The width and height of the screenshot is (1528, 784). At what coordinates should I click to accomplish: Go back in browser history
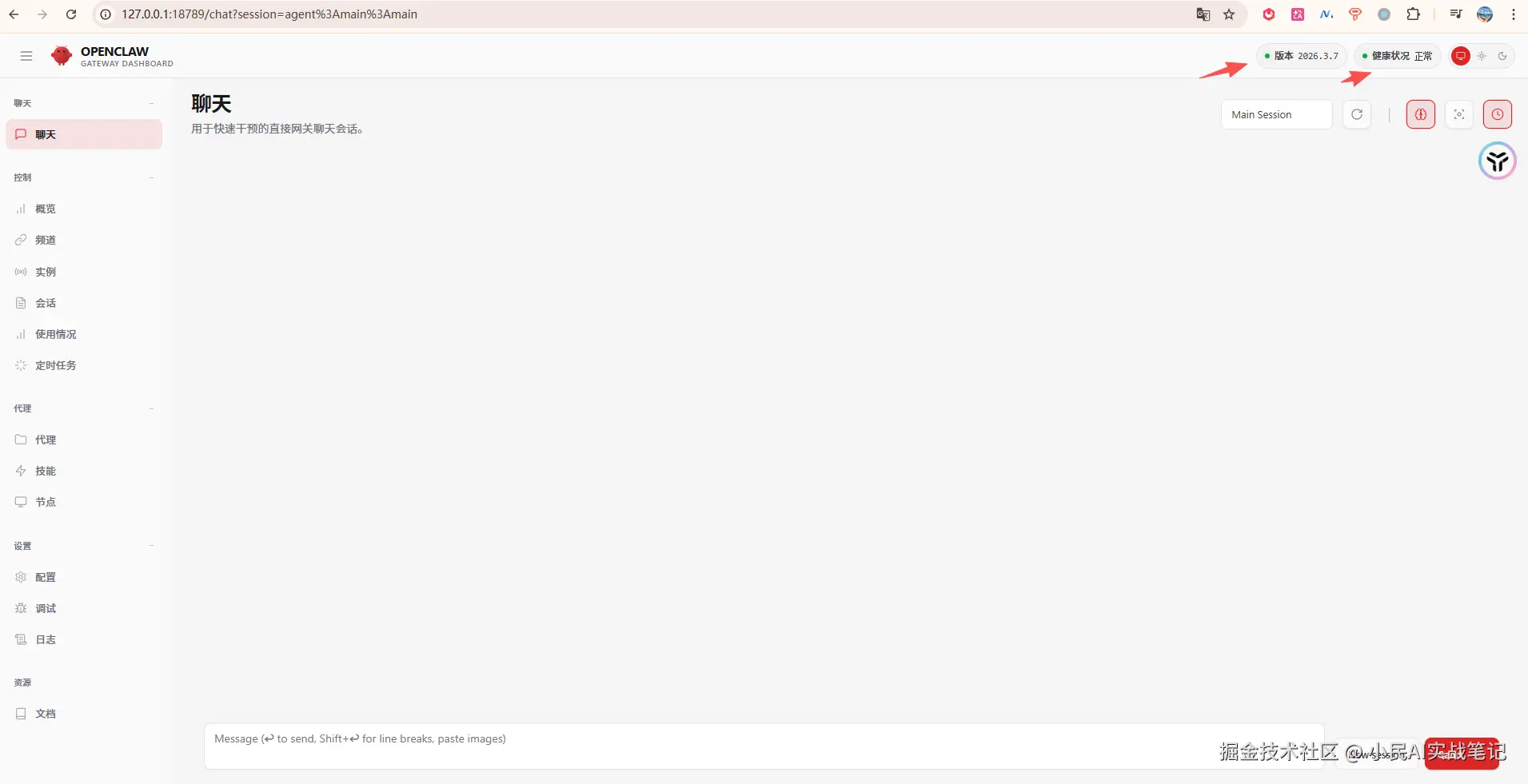(14, 14)
